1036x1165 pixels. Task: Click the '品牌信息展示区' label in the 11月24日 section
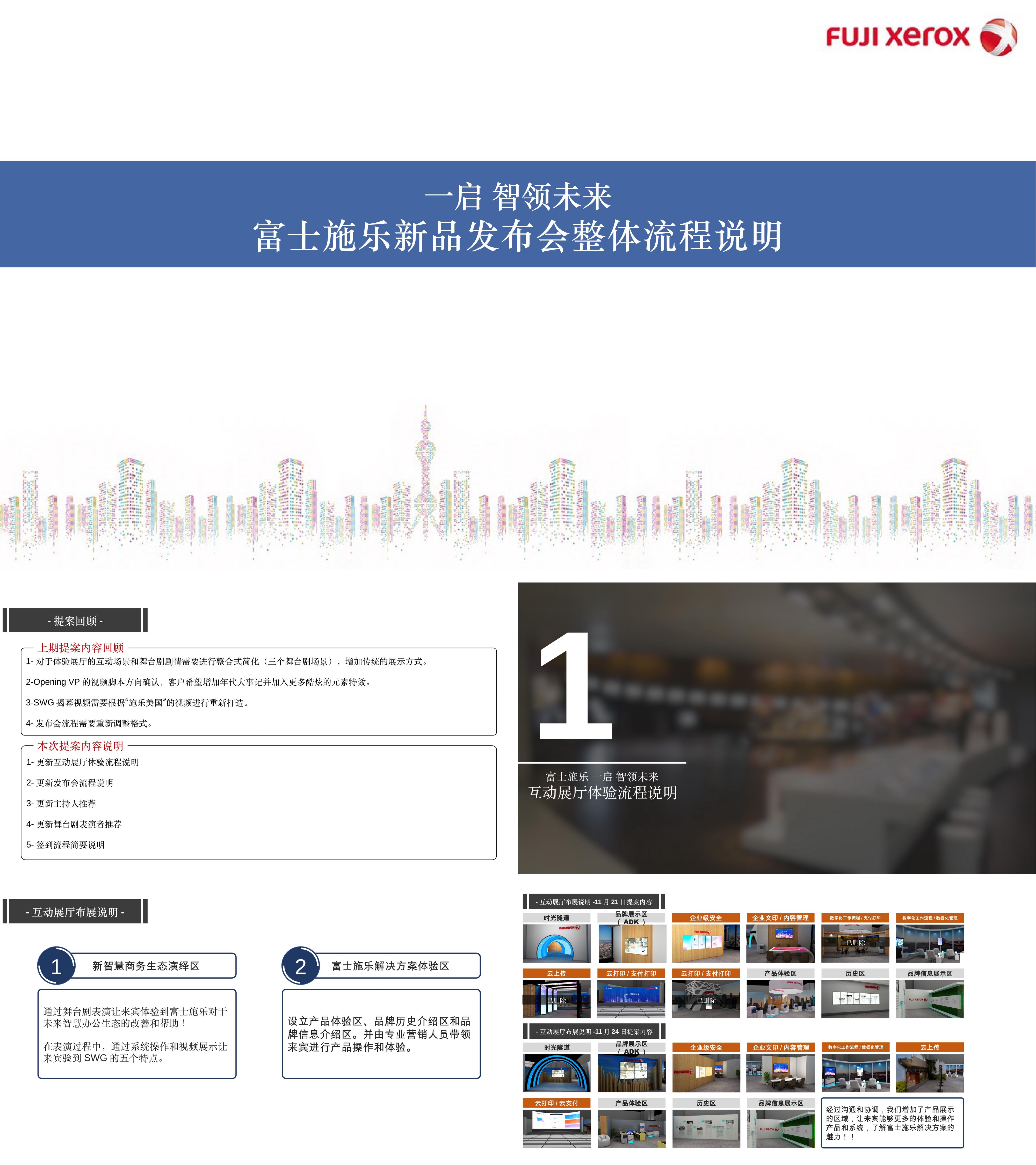click(x=781, y=1103)
